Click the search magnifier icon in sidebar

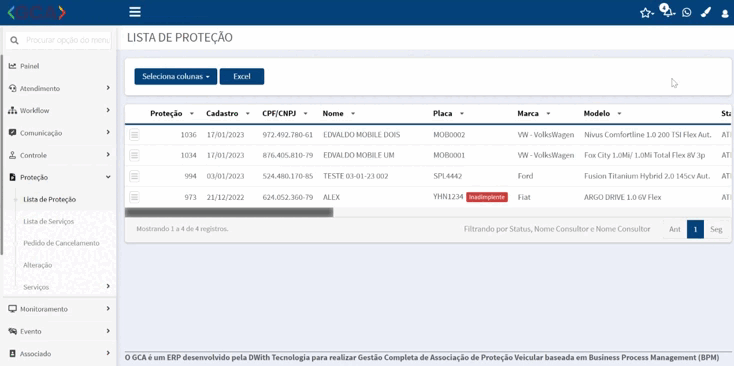pos(15,41)
